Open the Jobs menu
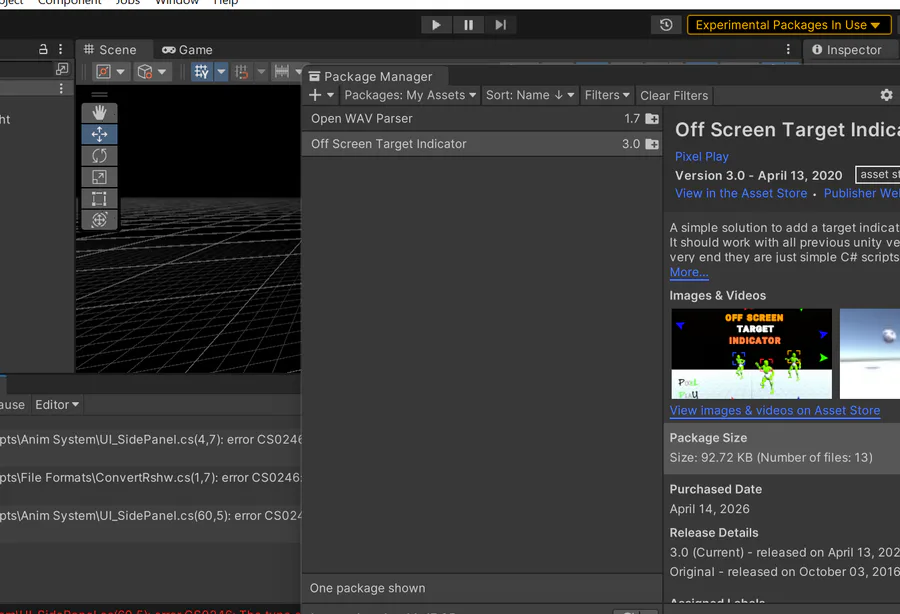The height and width of the screenshot is (614, 900). pyautogui.click(x=127, y=2)
